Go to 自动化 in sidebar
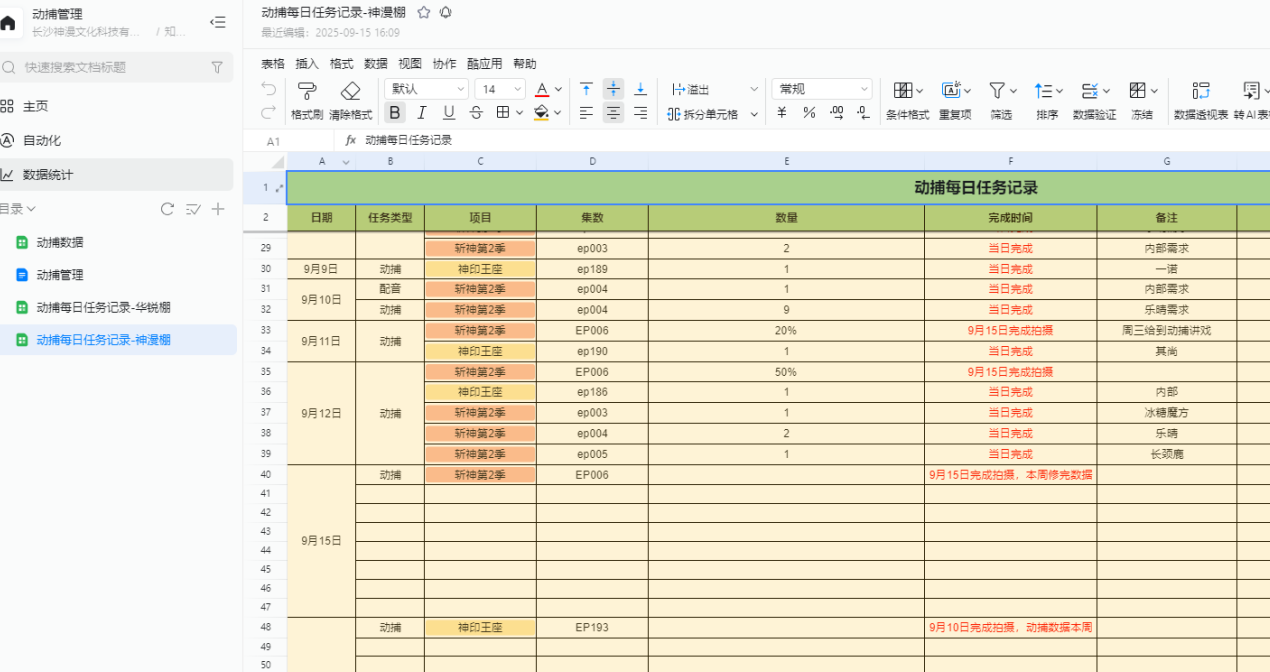The image size is (1270, 672). click(42, 140)
